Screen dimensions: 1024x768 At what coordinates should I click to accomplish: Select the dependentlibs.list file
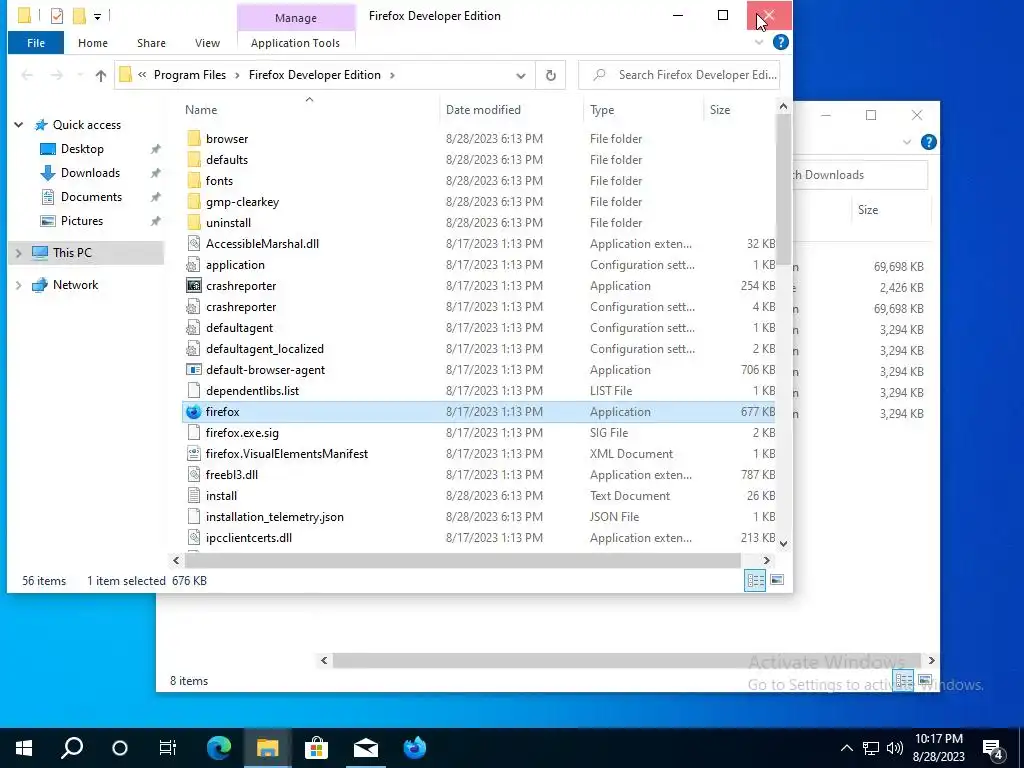(x=252, y=391)
